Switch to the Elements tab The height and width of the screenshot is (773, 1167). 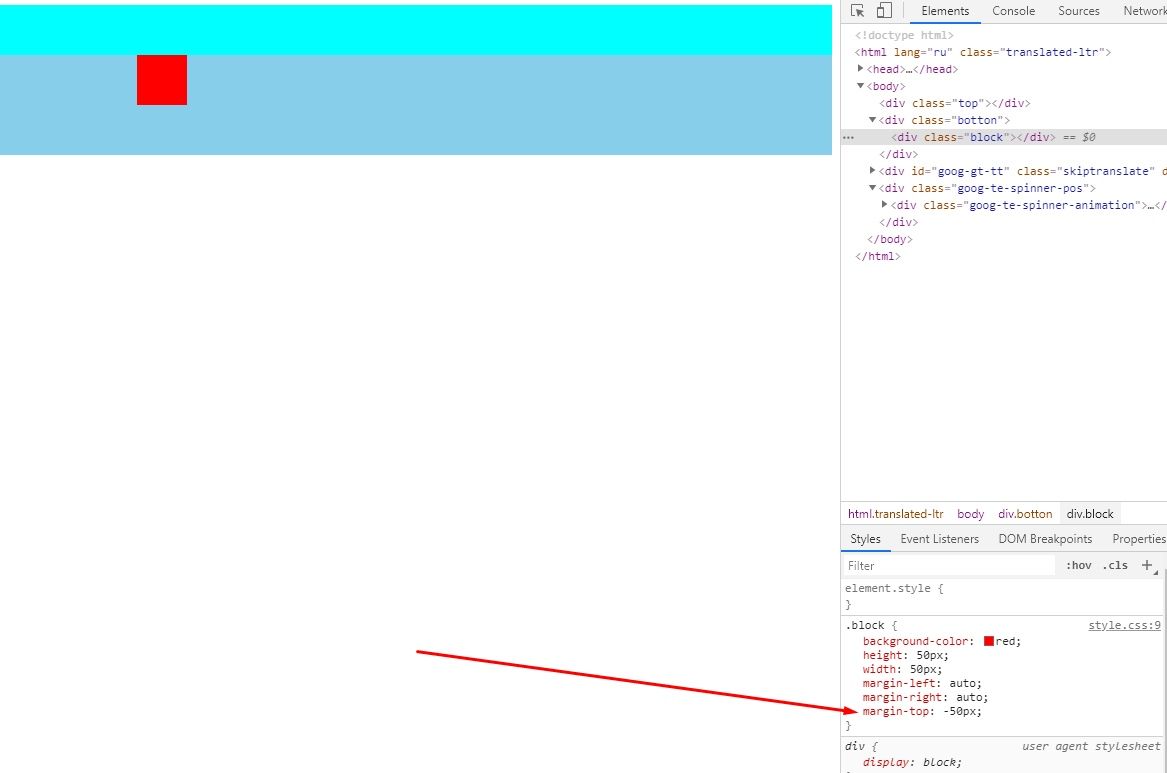(945, 11)
